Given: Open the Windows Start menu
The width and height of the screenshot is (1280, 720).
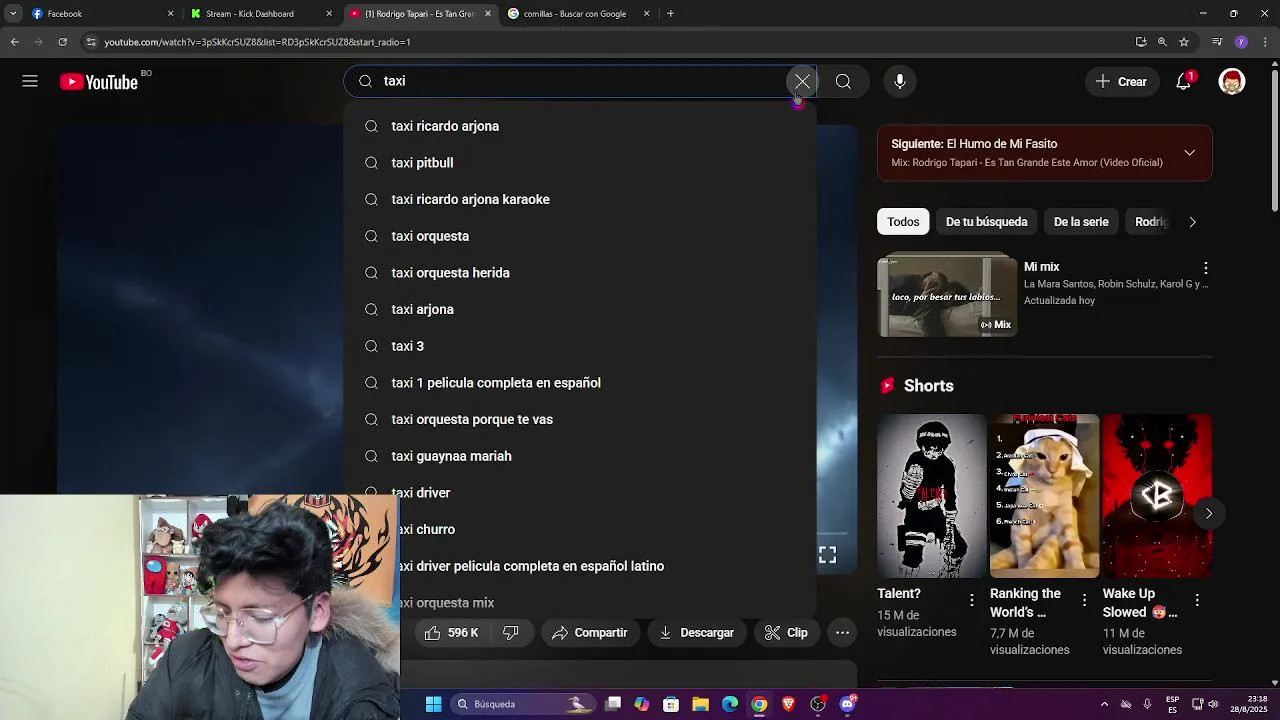Looking at the screenshot, I should point(433,704).
